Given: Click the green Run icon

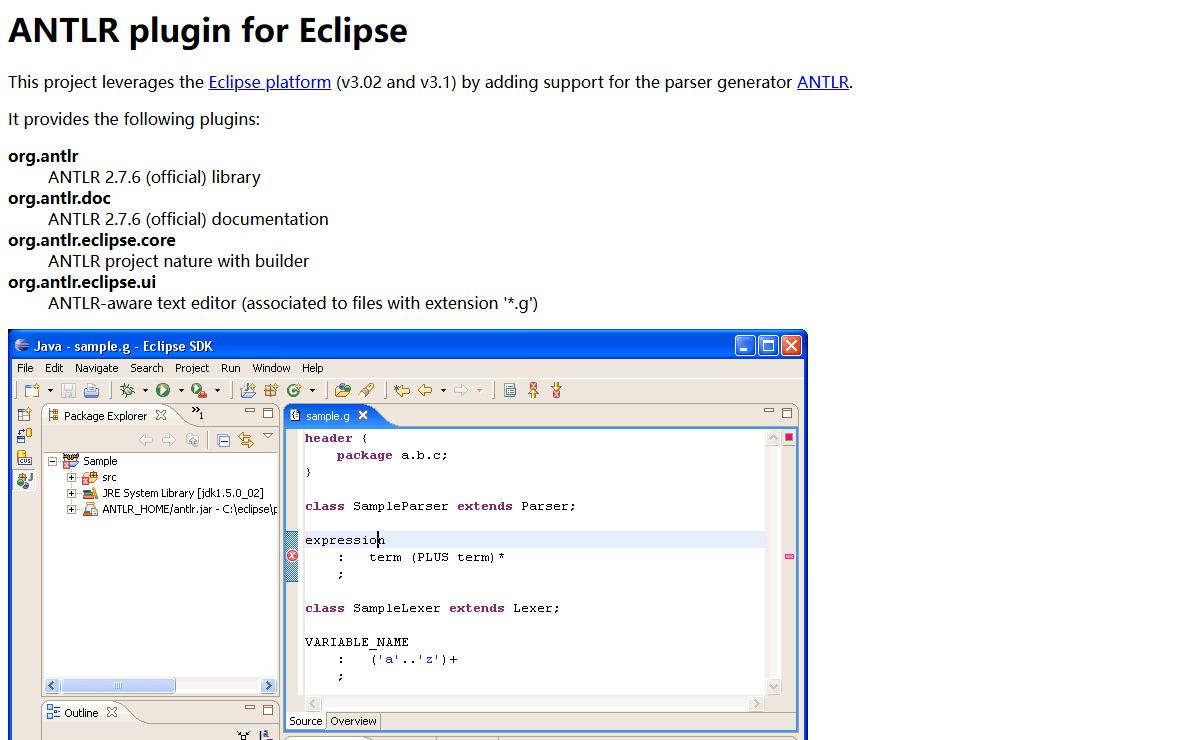Looking at the screenshot, I should 163,390.
